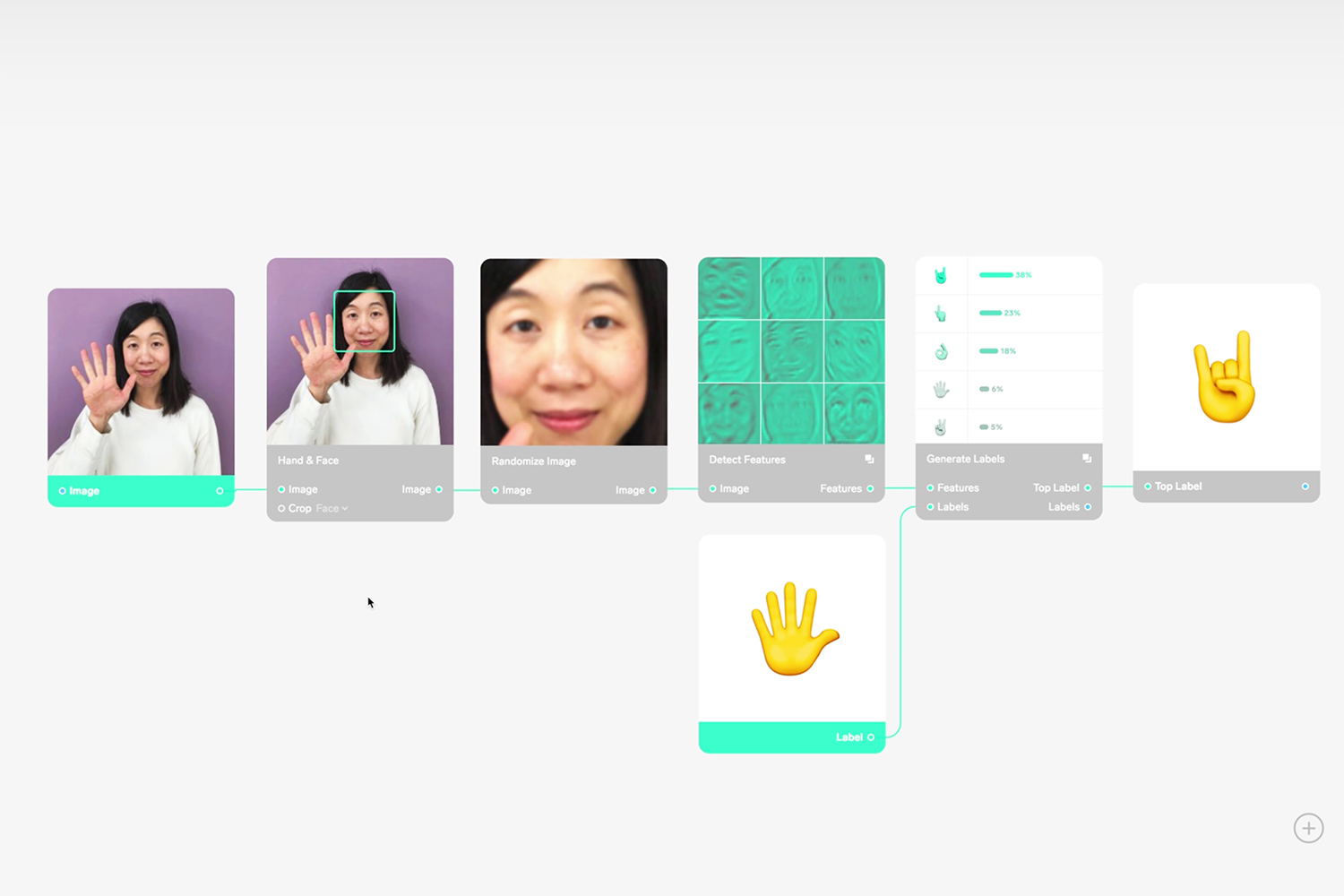This screenshot has width=1344, height=896.
Task: Select the pointing-finger emoji in the label list
Action: pyautogui.click(x=941, y=313)
